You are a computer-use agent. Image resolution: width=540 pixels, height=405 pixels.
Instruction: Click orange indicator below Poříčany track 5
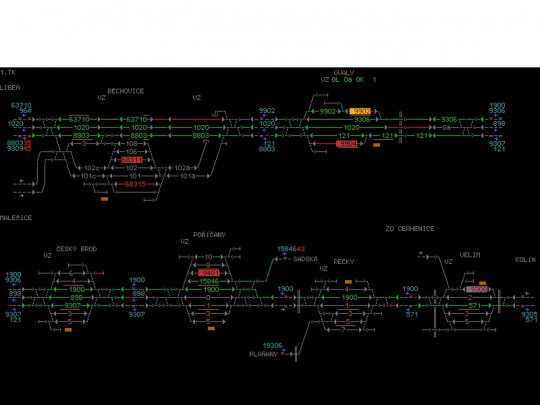coord(211,328)
